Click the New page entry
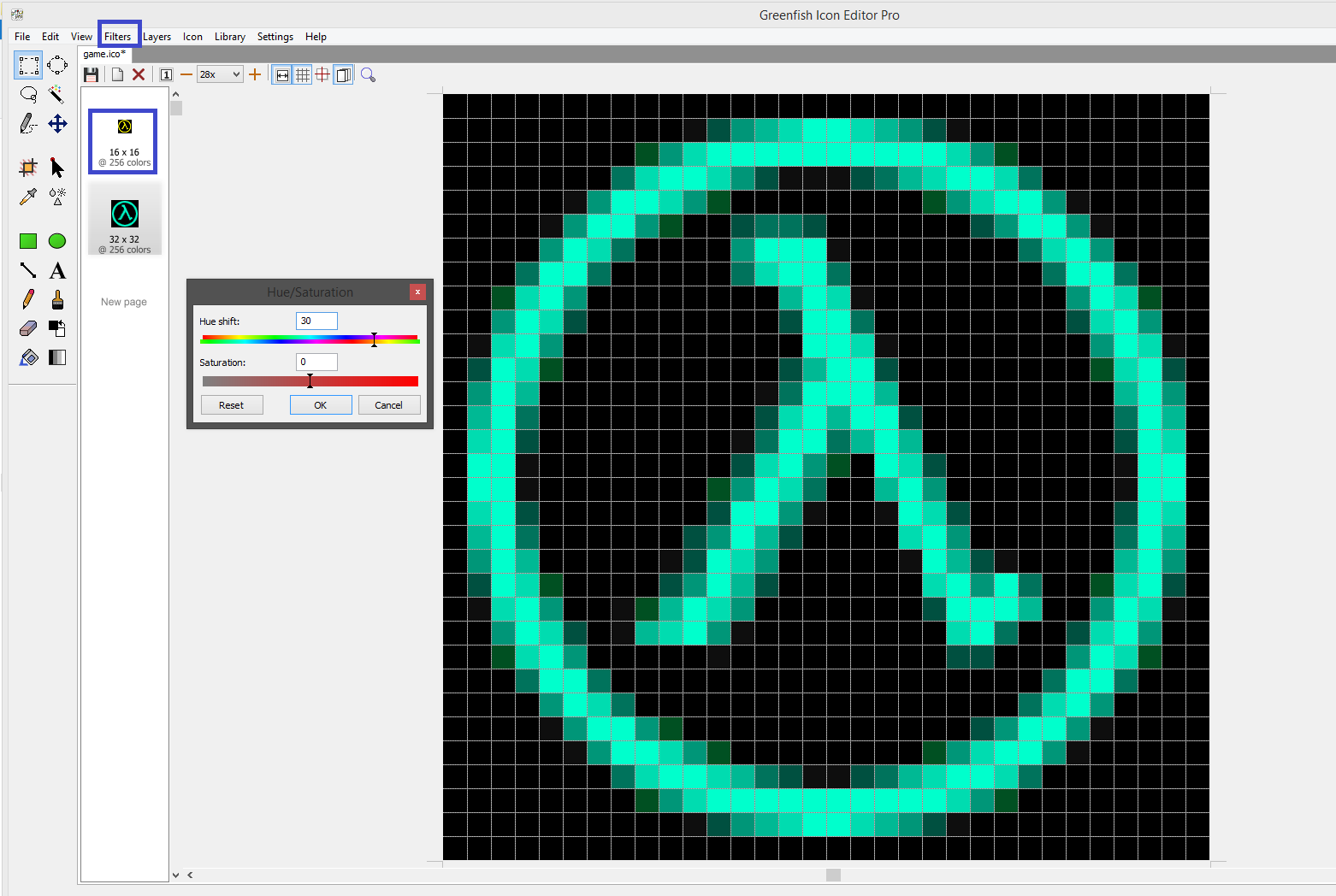 (x=124, y=302)
